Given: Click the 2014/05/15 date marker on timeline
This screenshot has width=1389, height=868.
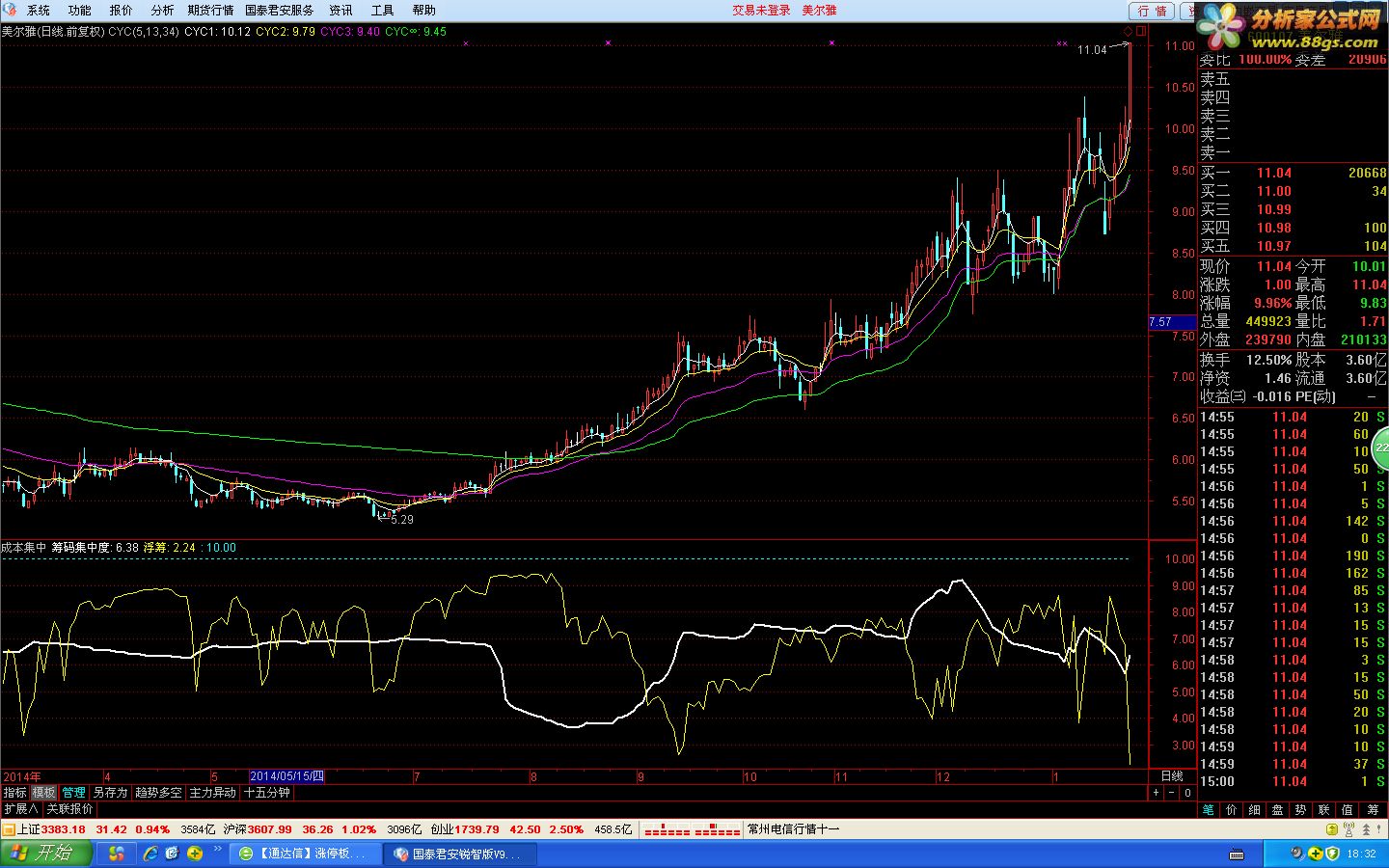Looking at the screenshot, I should 286,776.
